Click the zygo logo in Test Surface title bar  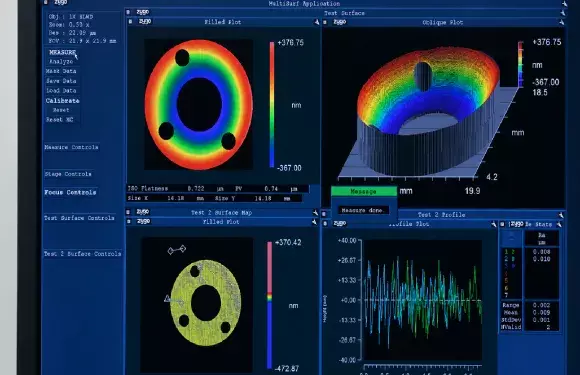[143, 12]
